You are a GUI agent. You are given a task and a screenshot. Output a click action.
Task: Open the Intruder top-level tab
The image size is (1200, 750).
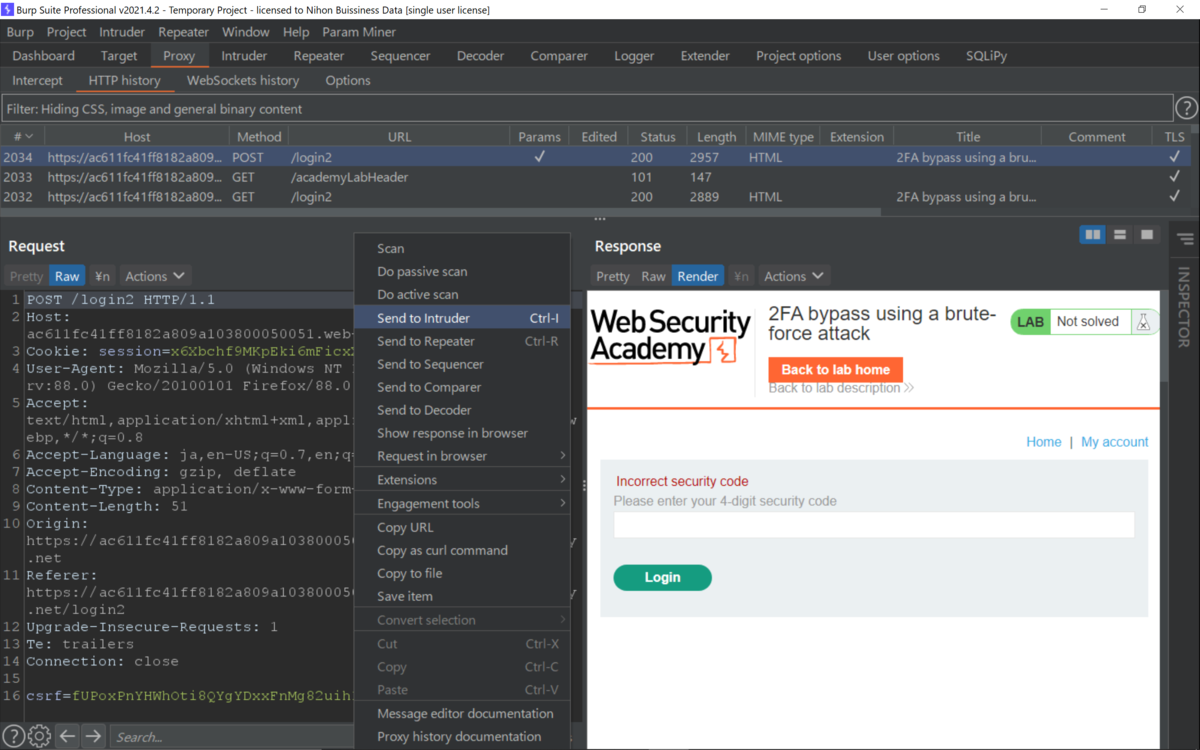[244, 56]
